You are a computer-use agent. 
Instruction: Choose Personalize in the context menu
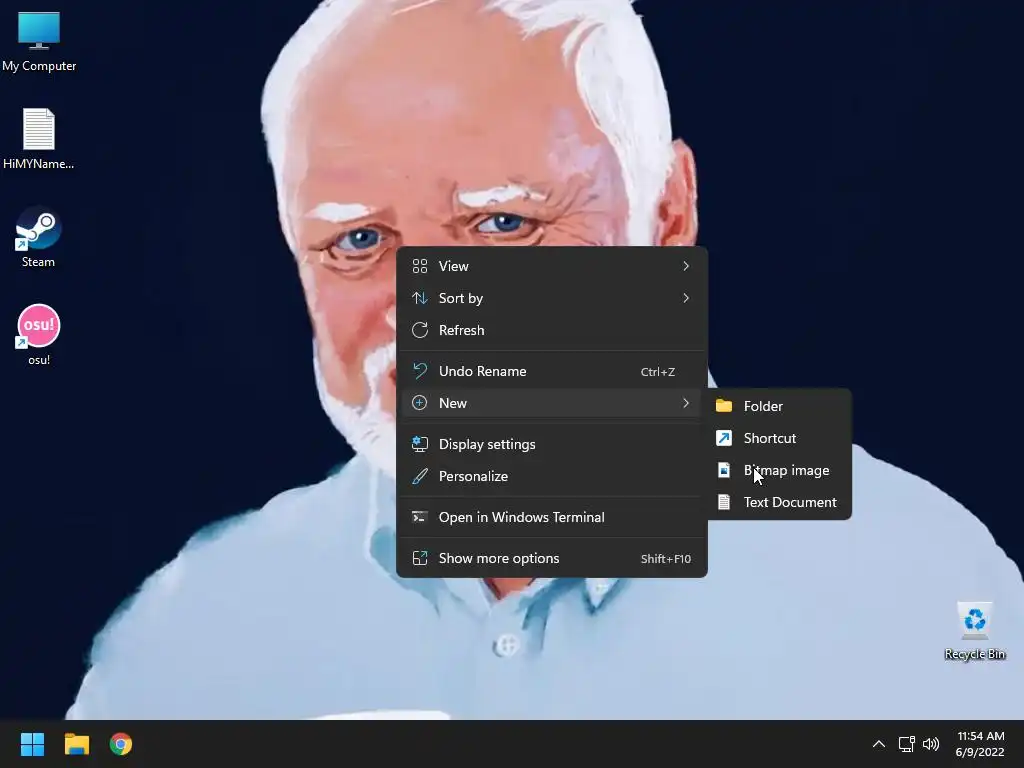pyautogui.click(x=552, y=476)
